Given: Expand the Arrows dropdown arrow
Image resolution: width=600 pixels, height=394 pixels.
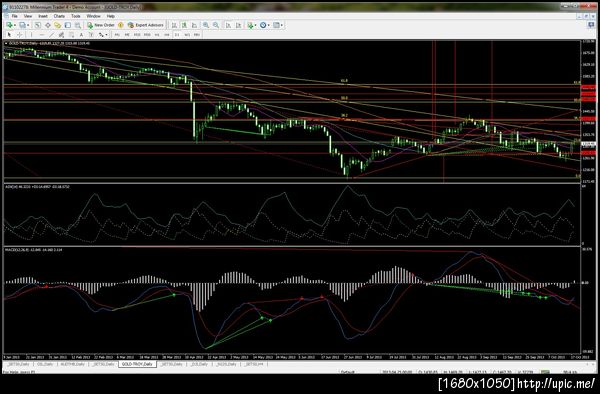Looking at the screenshot, I should point(106,35).
